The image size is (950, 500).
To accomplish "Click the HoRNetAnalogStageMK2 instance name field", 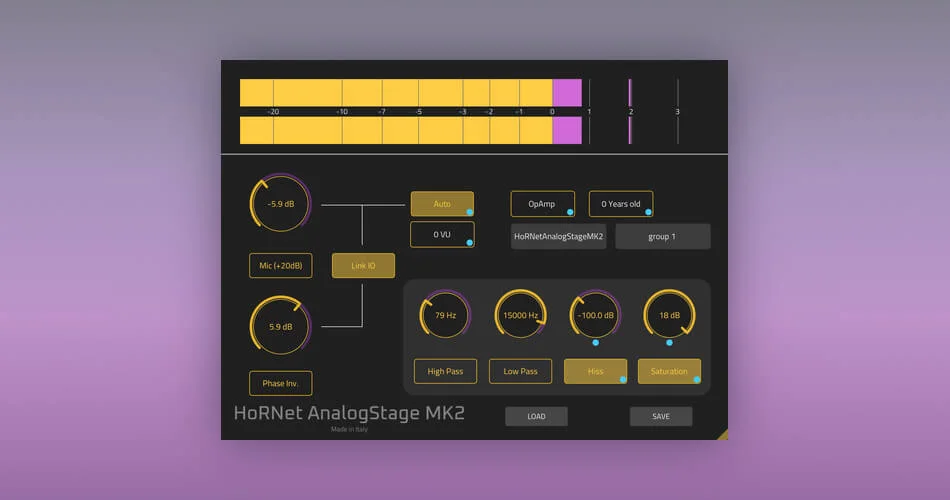I will point(559,236).
